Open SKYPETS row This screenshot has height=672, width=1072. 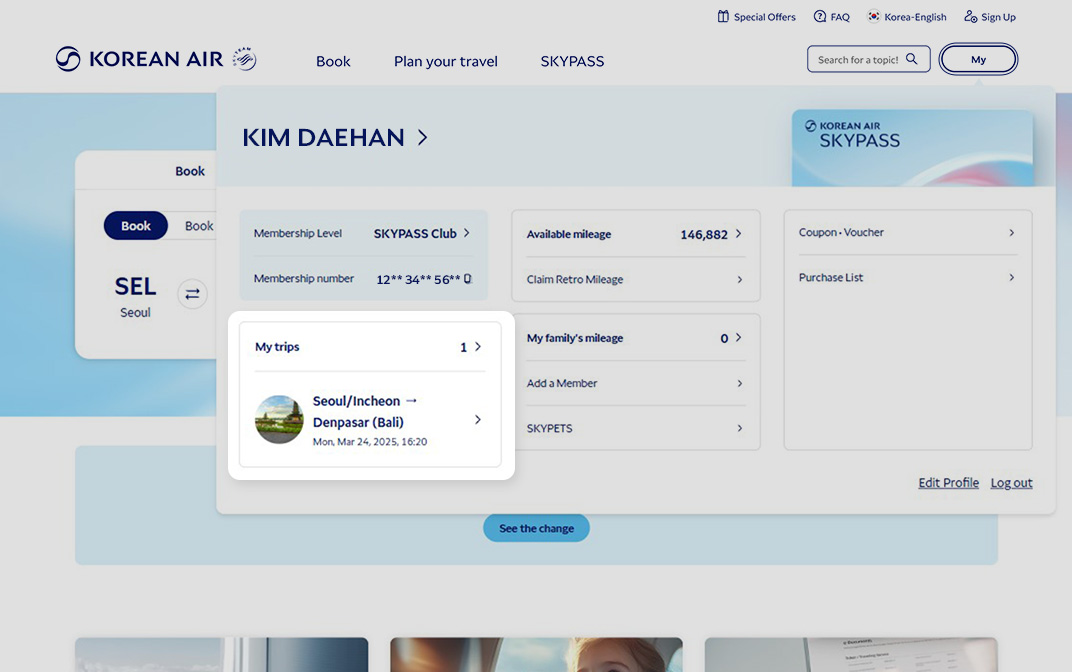636,428
